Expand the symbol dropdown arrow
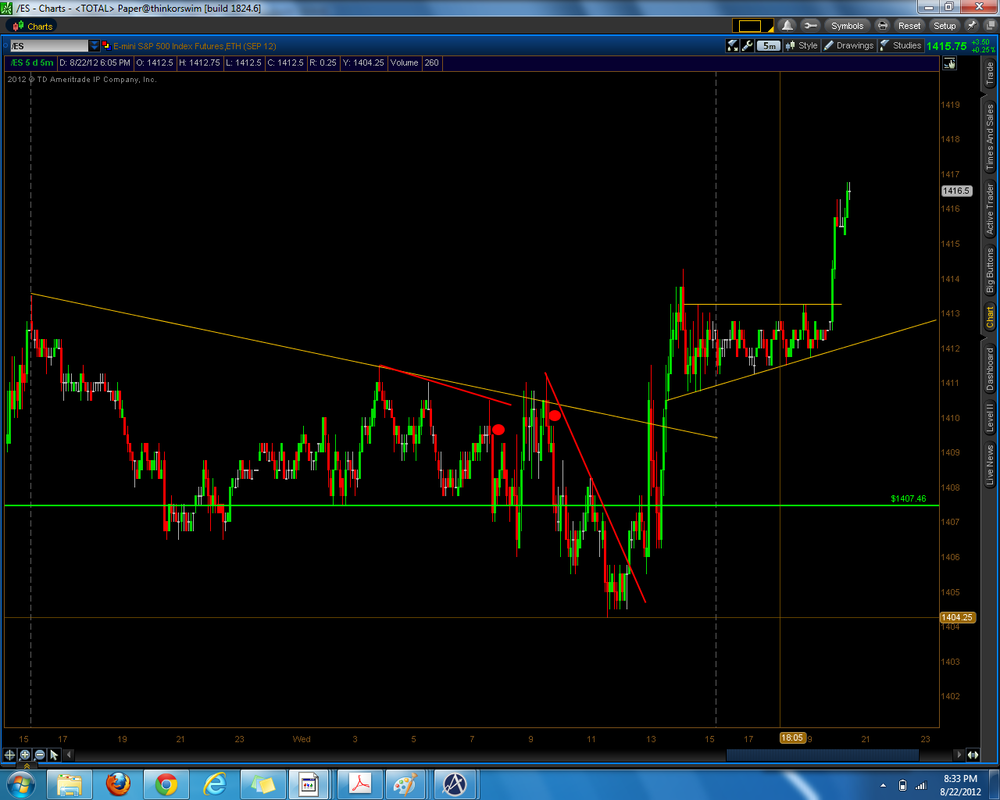This screenshot has width=1000, height=800. tap(94, 46)
